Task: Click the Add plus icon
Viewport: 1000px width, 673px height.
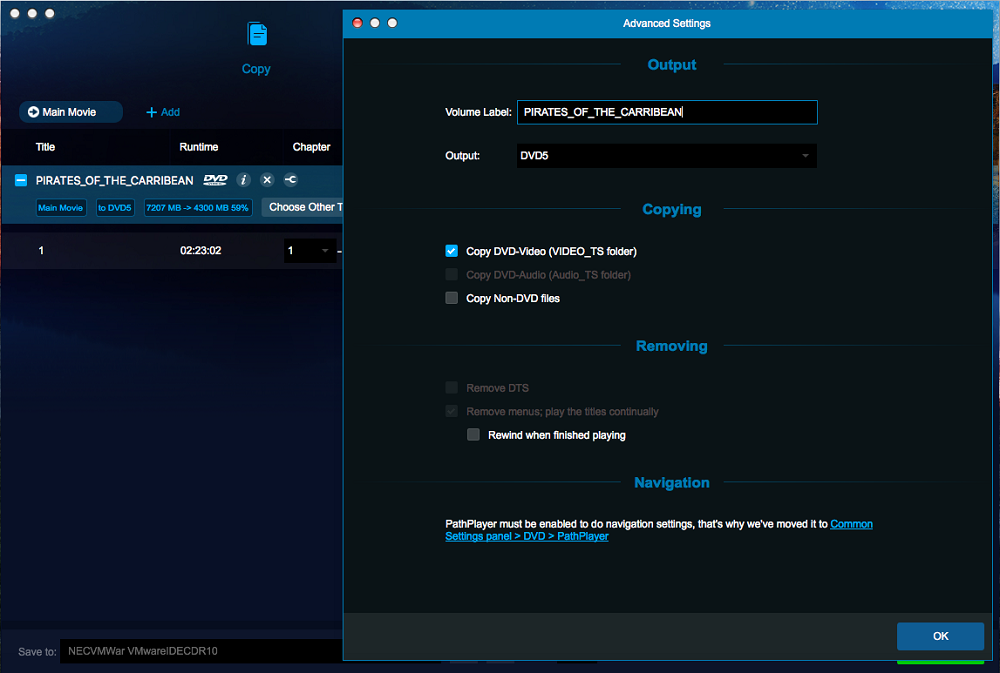Action: [151, 112]
